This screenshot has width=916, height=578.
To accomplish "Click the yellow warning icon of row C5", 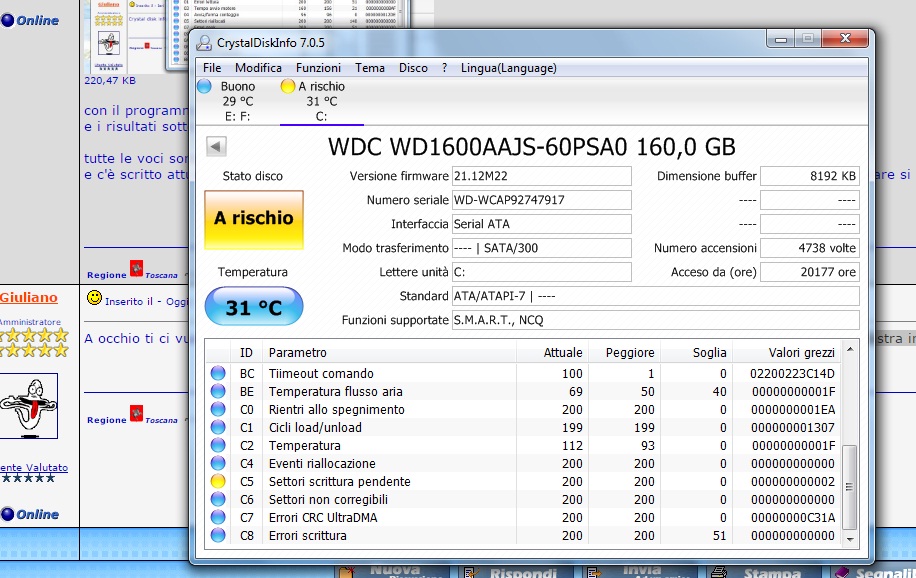I will click(x=218, y=482).
